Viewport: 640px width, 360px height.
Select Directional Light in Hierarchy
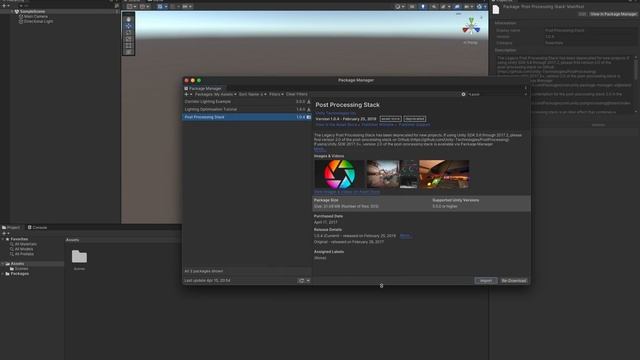(36, 21)
